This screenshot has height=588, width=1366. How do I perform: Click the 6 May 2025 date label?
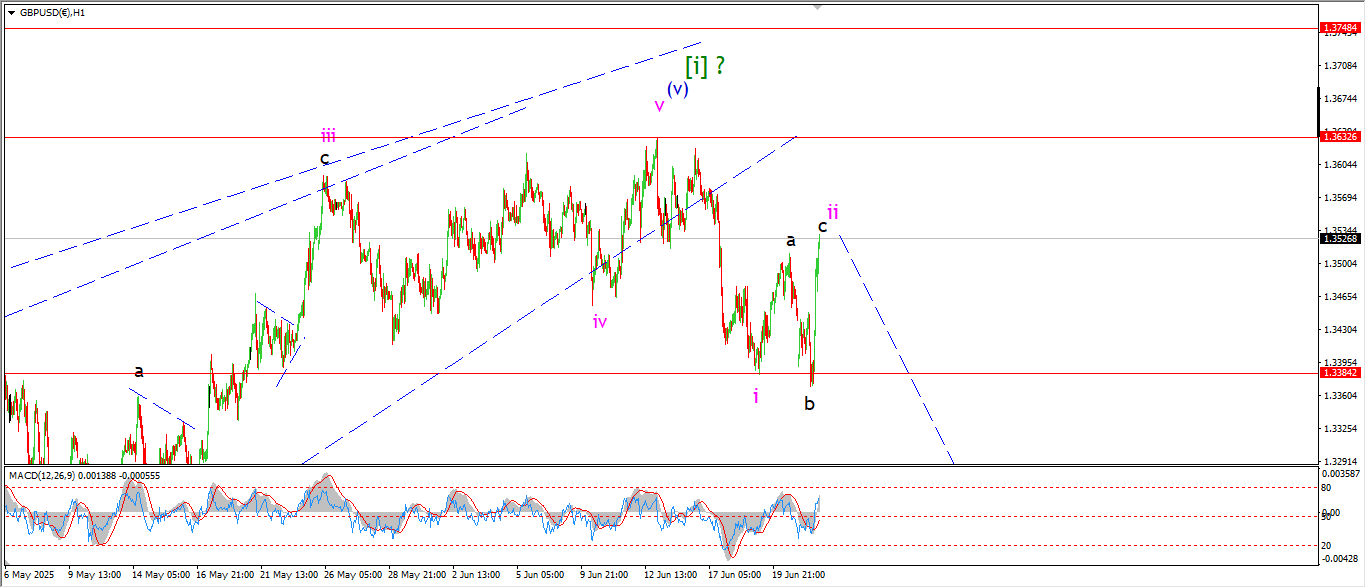point(30,575)
